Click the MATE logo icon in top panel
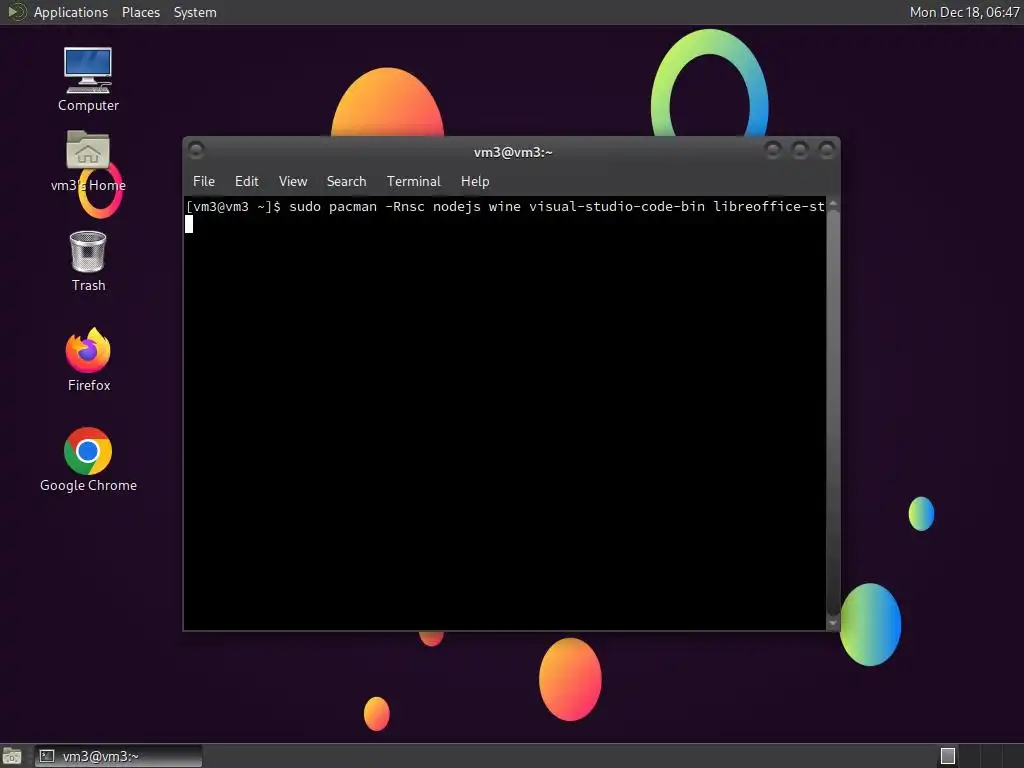Viewport: 1024px width, 768px height. point(16,12)
